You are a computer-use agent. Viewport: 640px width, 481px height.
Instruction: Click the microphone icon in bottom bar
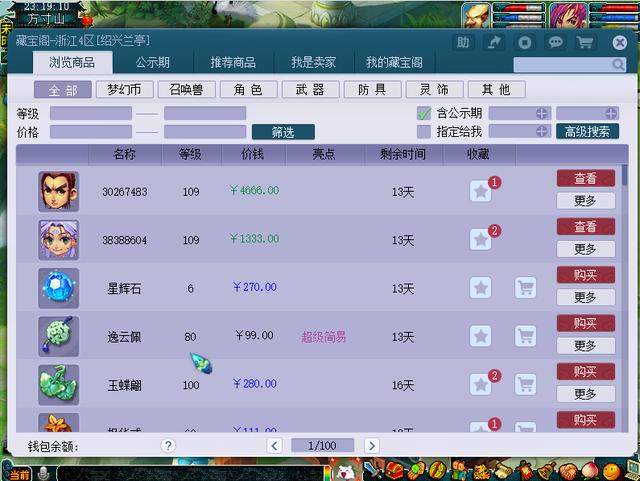click(x=43, y=474)
